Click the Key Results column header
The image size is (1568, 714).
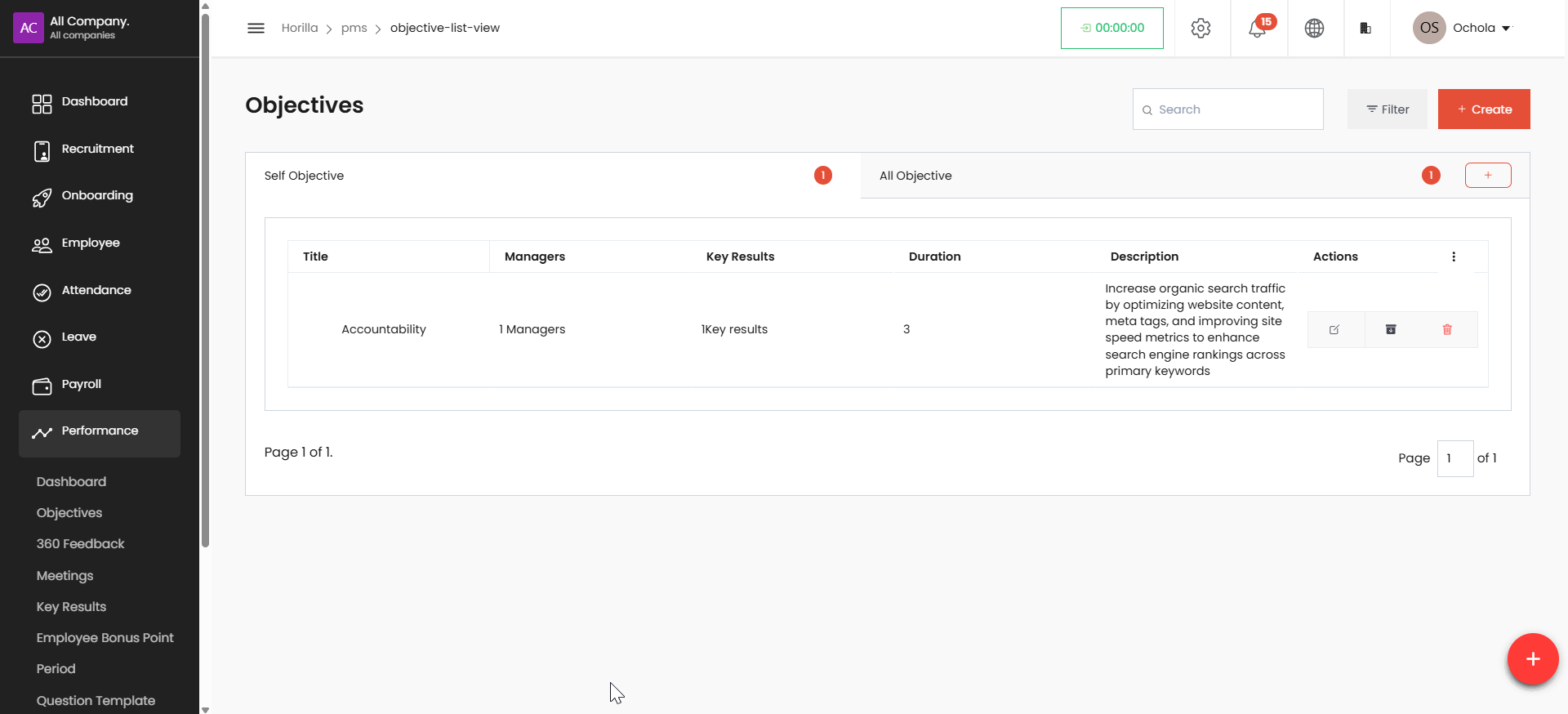740,257
